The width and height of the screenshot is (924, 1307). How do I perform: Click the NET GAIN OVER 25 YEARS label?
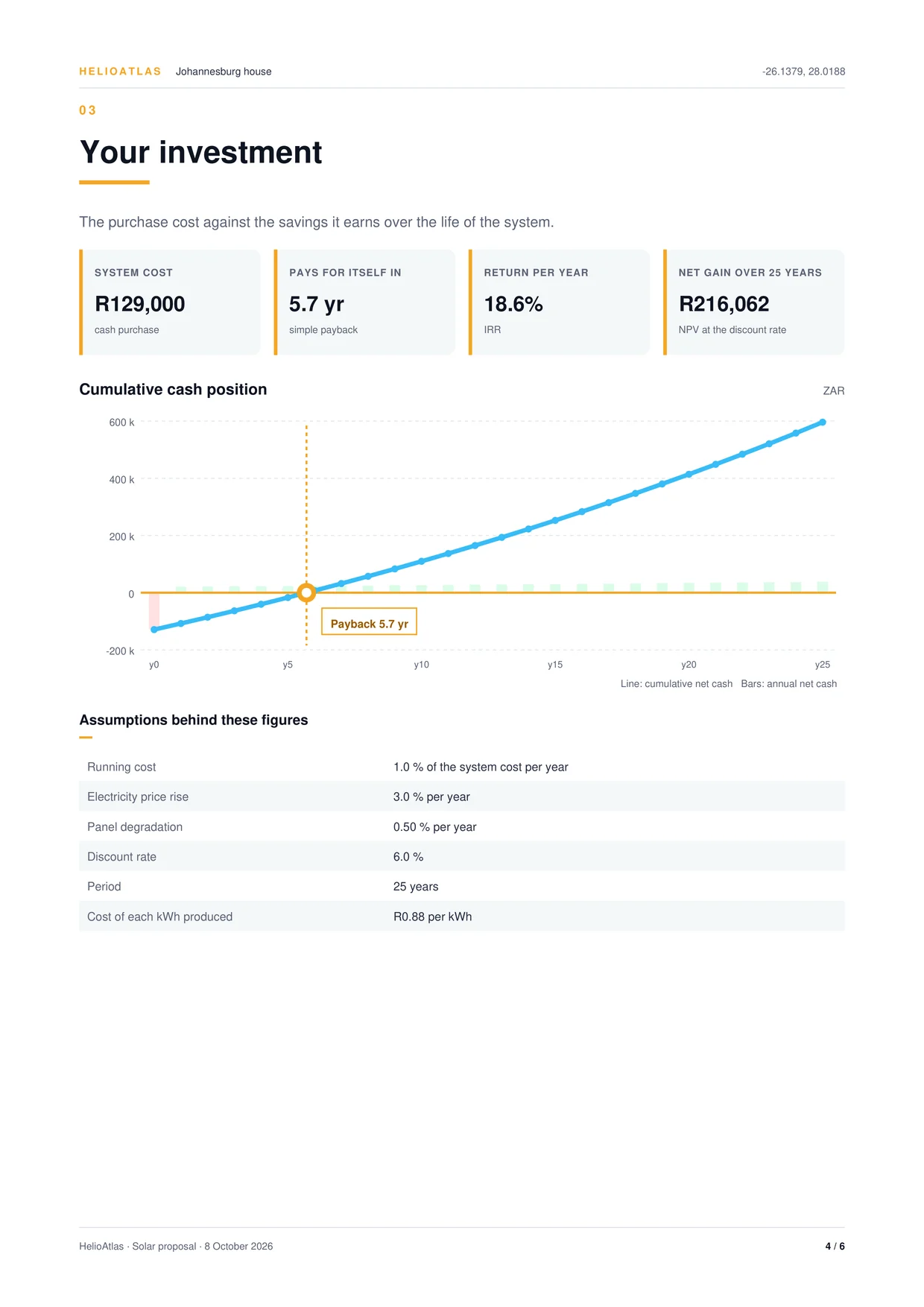750,273
